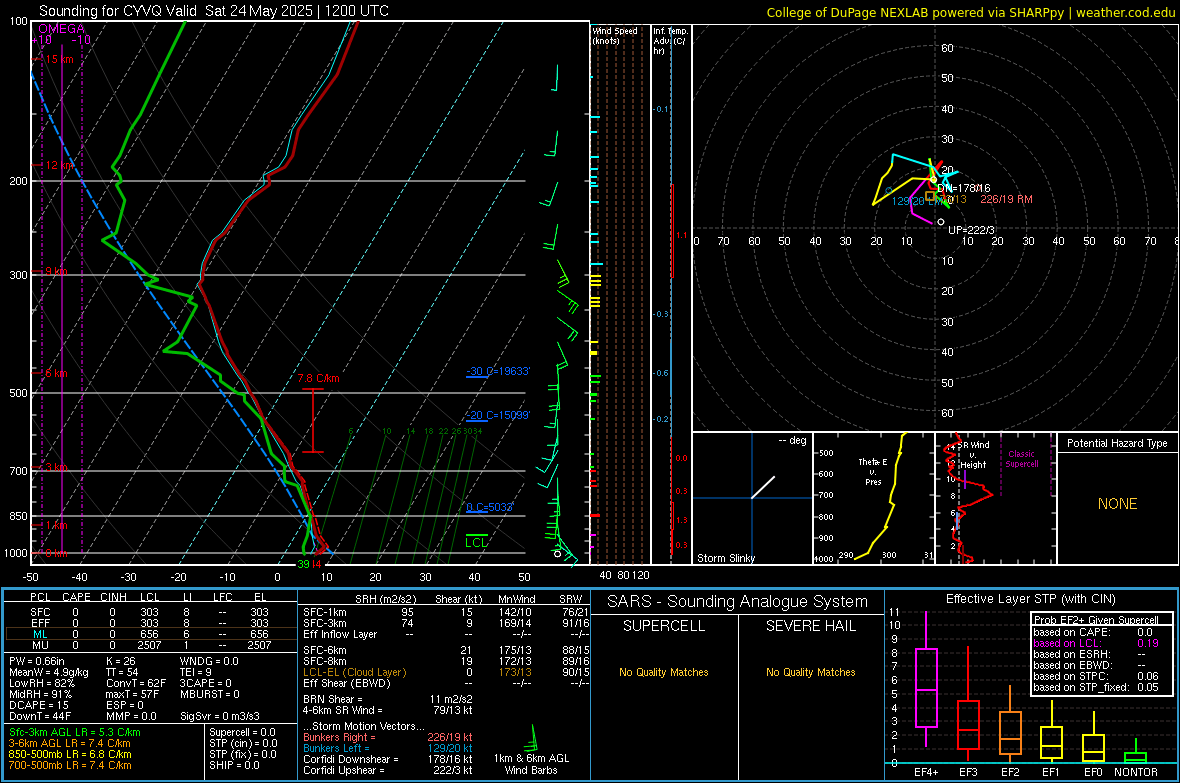The image size is (1180, 783).
Task: Select the highlighted ML parcel row label
Action: tap(40, 634)
